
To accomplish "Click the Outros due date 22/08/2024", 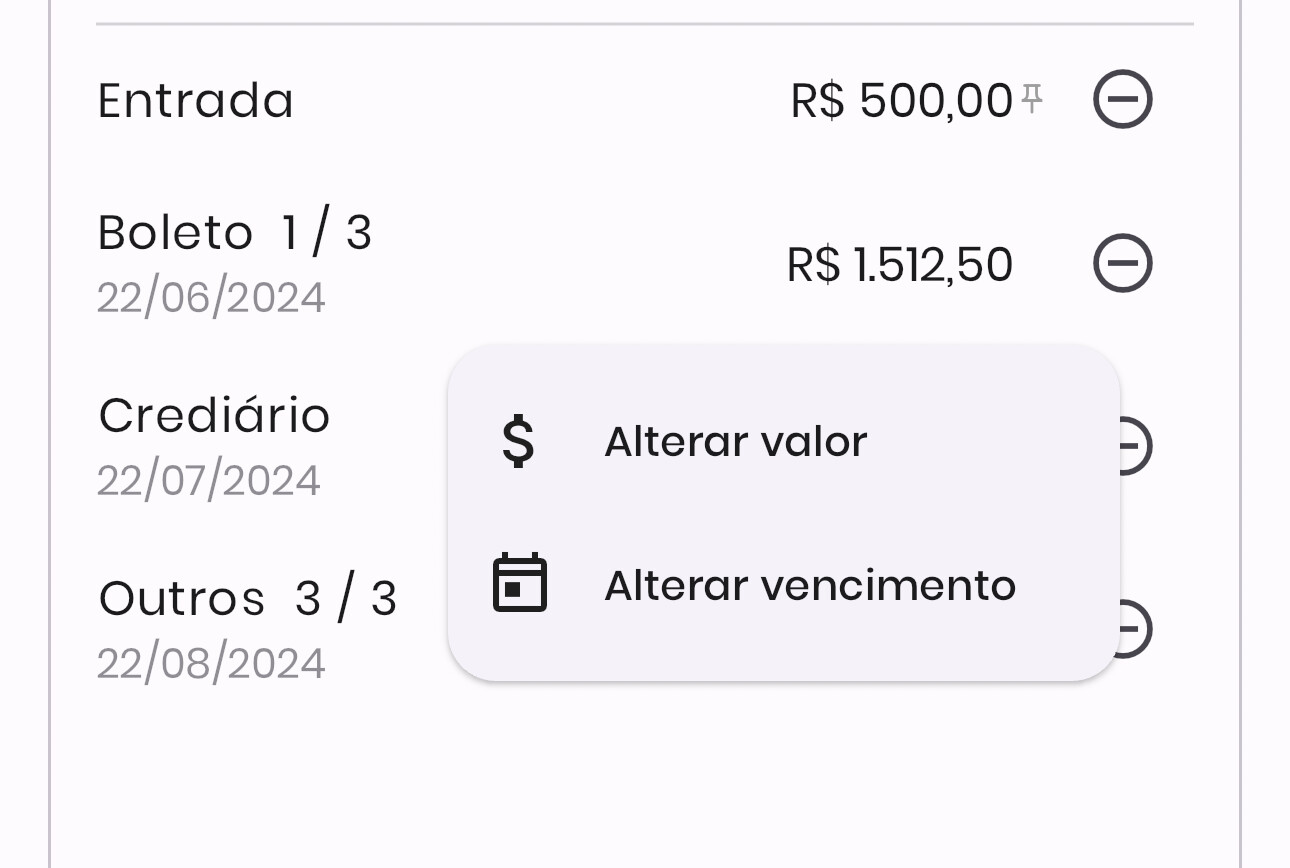I will (x=211, y=664).
